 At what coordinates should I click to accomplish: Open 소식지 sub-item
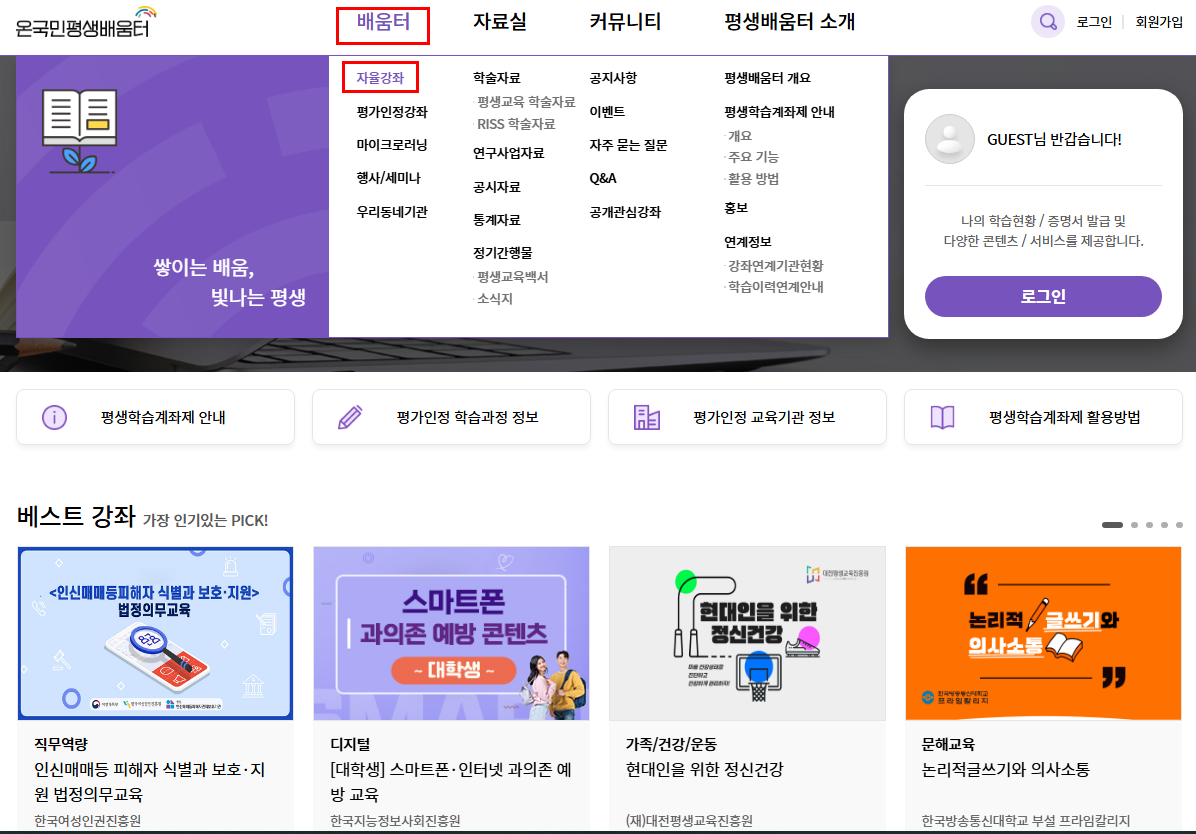click(494, 298)
